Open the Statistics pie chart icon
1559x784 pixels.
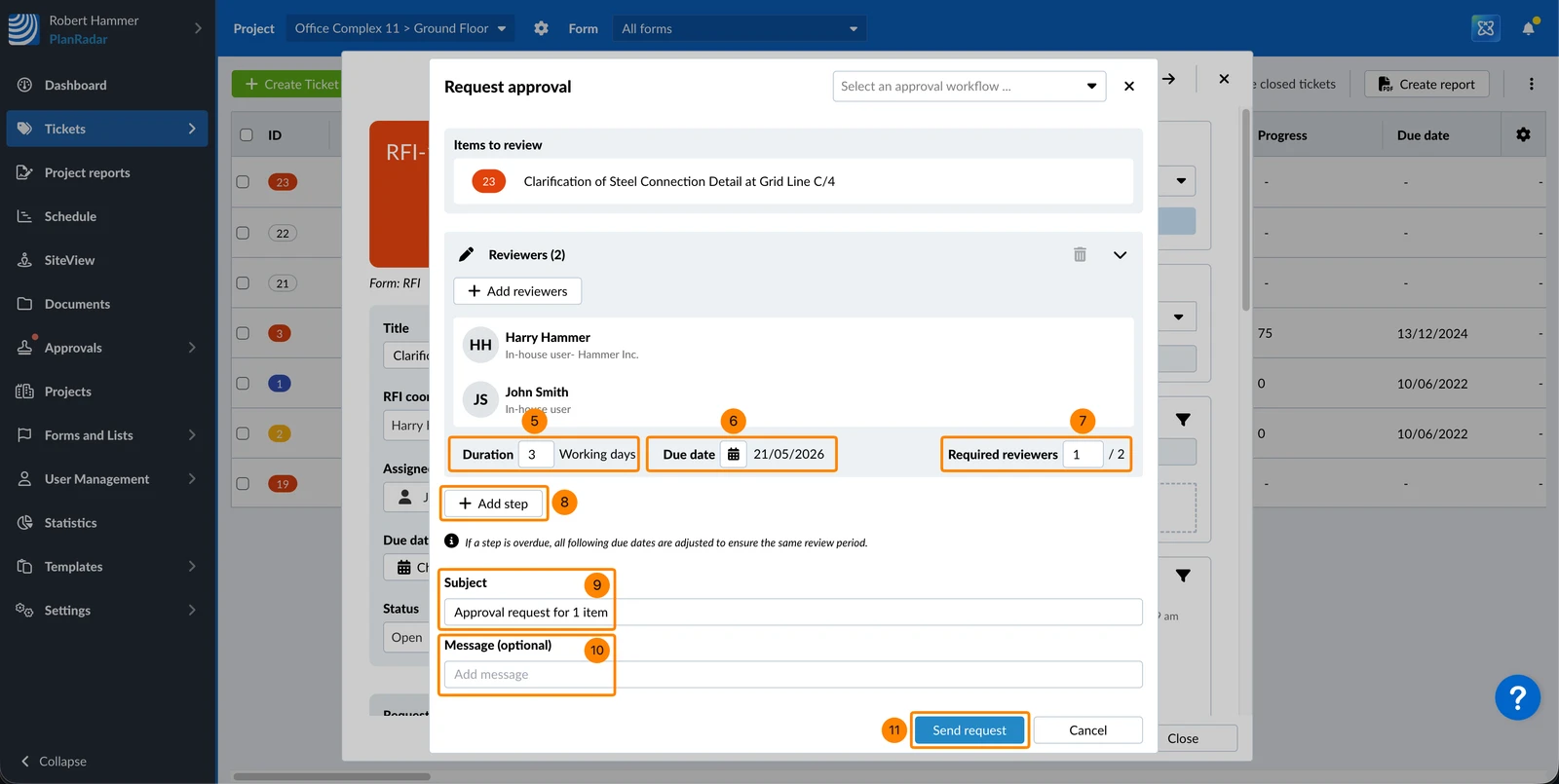pyautogui.click(x=24, y=523)
